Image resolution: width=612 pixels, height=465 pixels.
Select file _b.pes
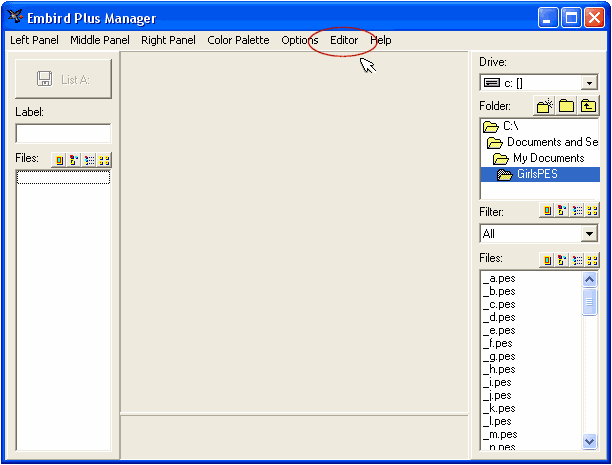pos(499,291)
